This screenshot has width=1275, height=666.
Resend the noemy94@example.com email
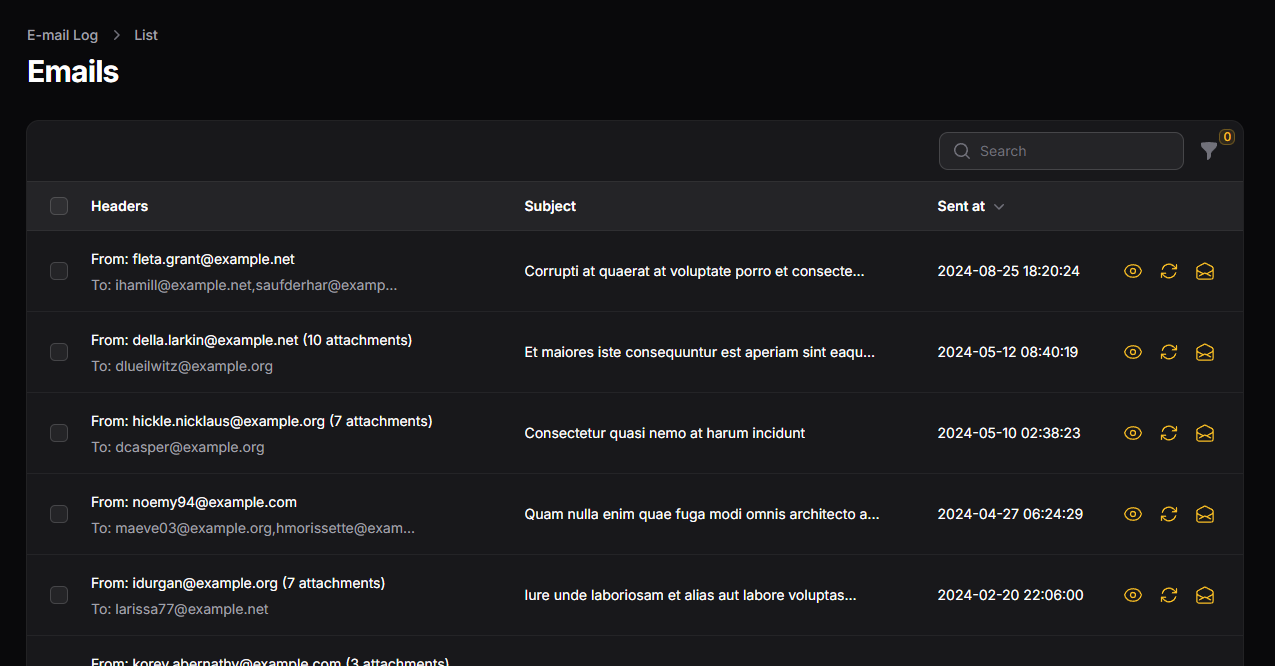click(1169, 514)
